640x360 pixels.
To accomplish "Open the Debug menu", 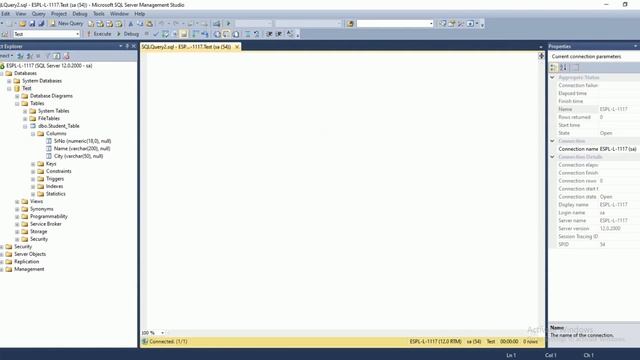I will pyautogui.click(x=80, y=14).
